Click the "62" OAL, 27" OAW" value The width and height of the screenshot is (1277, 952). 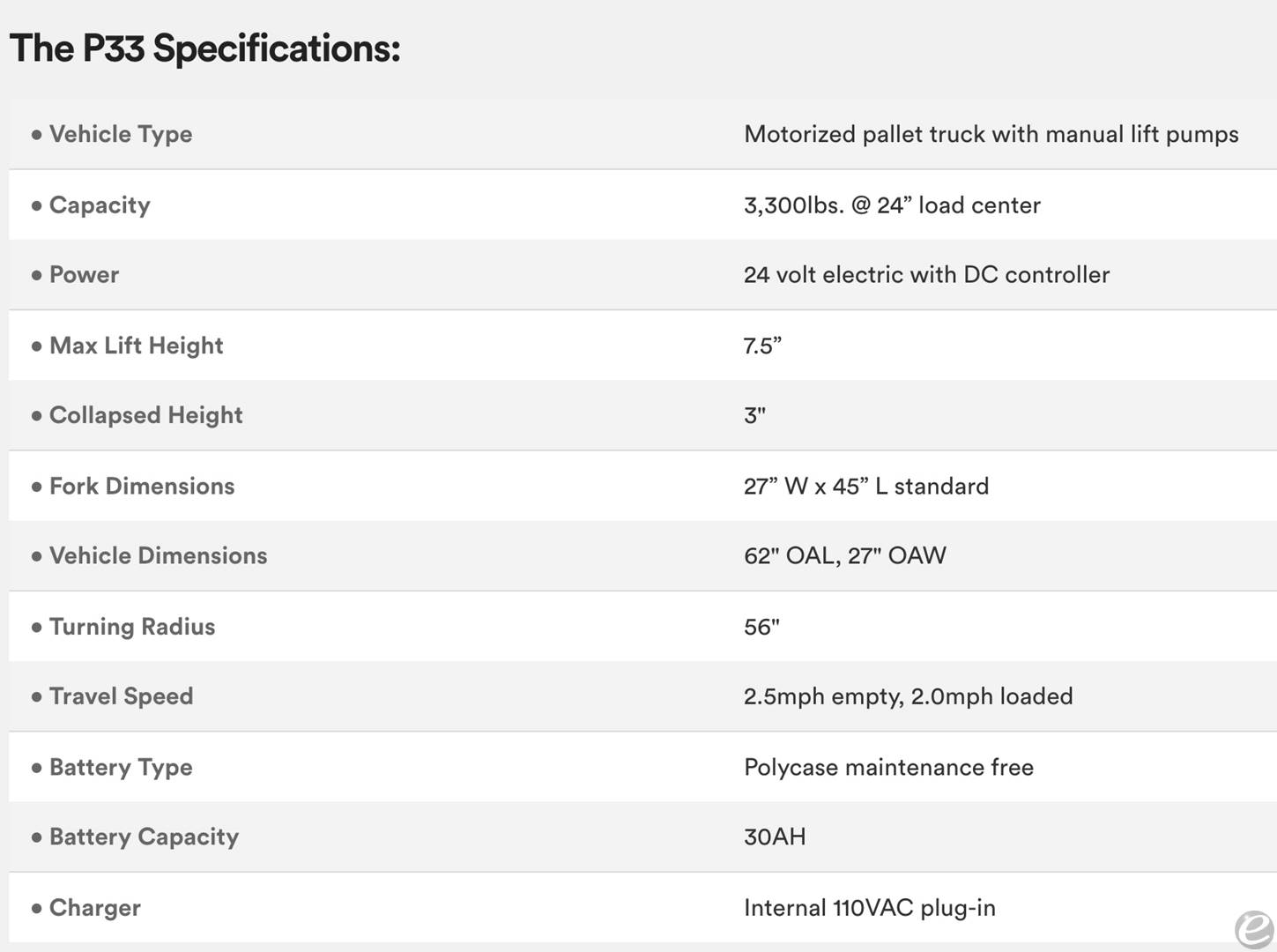(x=844, y=555)
